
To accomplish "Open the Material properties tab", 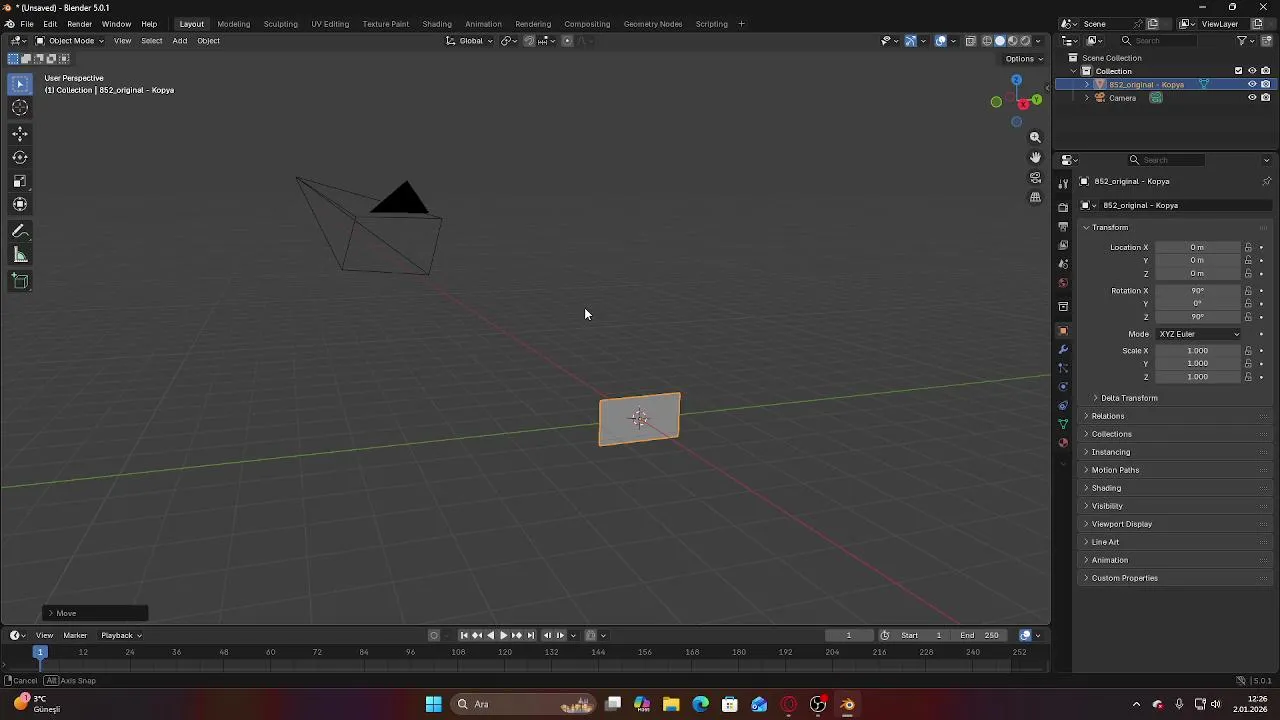I will pos(1063,443).
